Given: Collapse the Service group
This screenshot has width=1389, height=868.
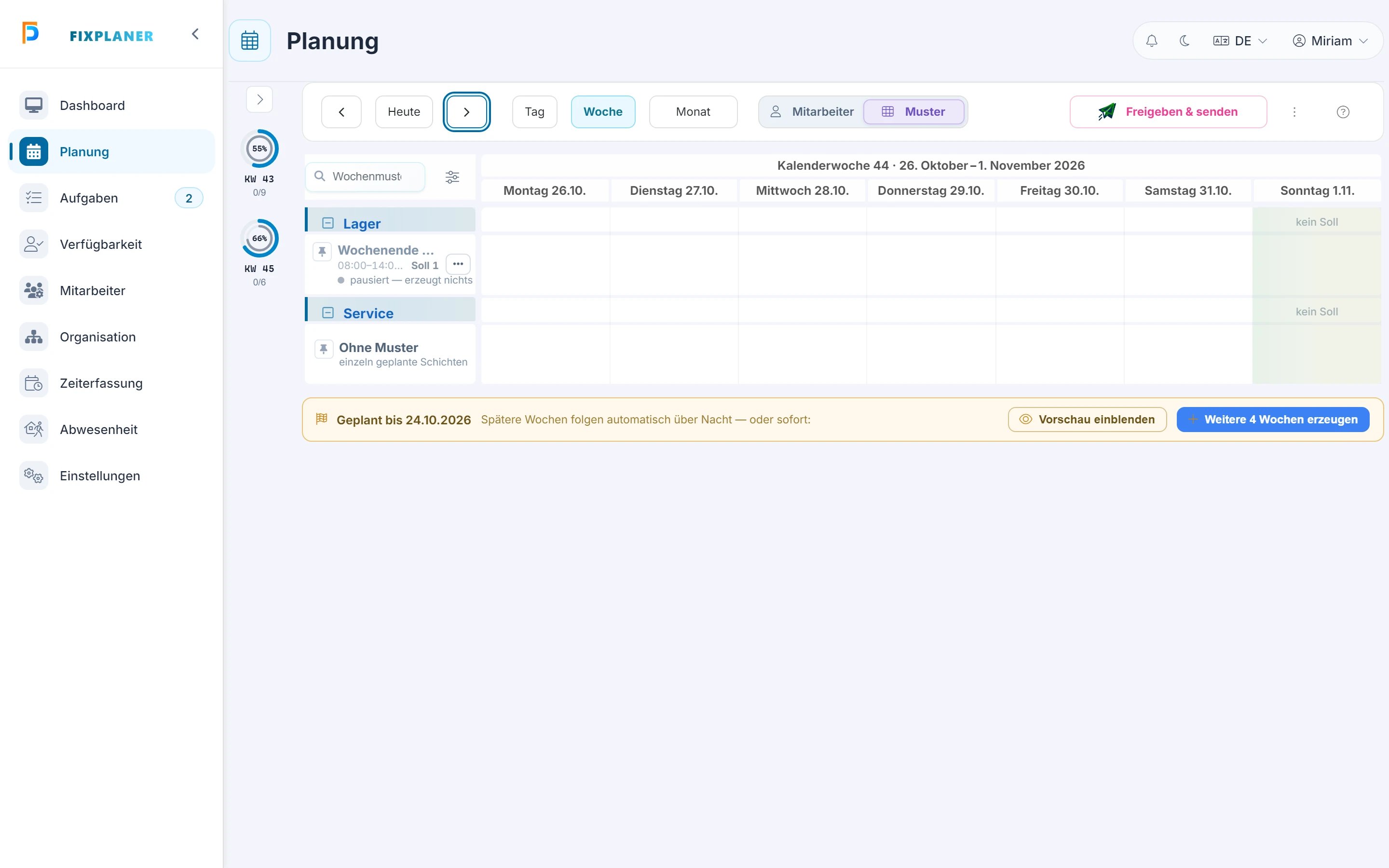Looking at the screenshot, I should [x=328, y=313].
